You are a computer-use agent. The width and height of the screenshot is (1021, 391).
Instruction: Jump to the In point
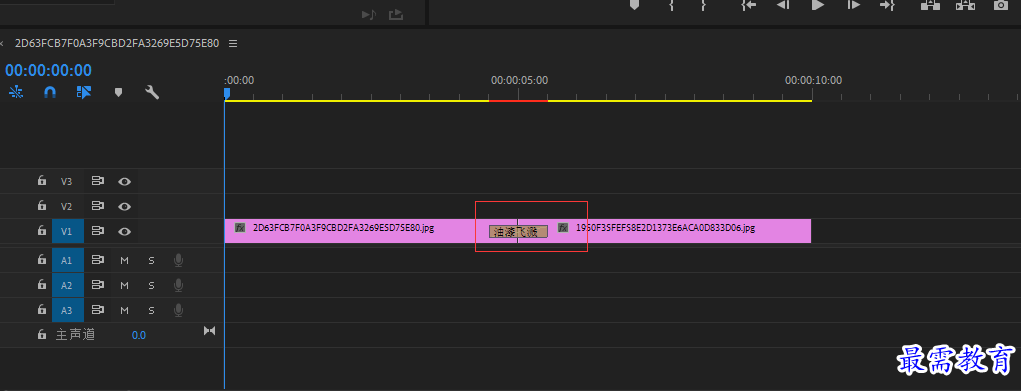click(x=749, y=5)
